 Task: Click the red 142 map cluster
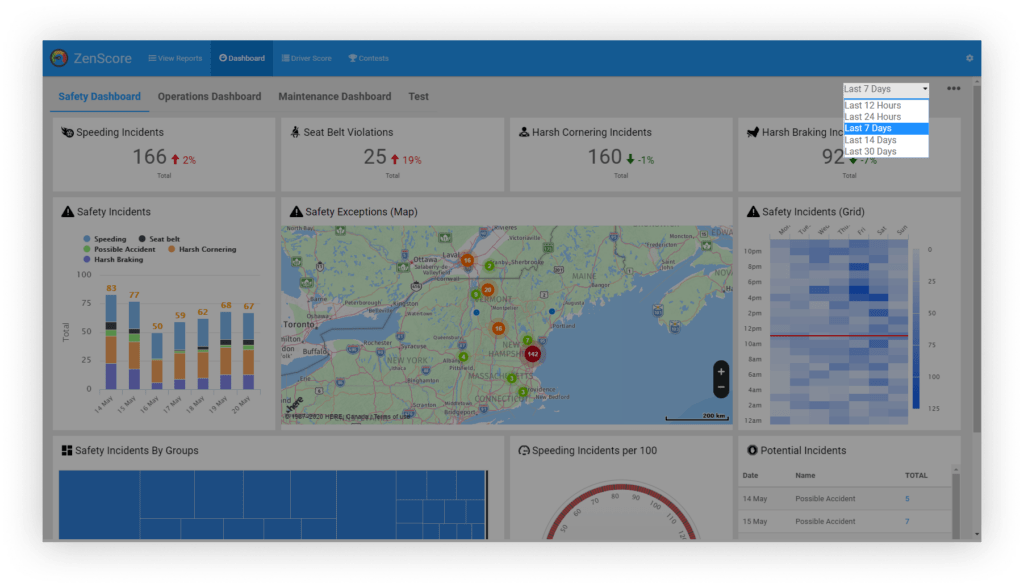pos(533,354)
